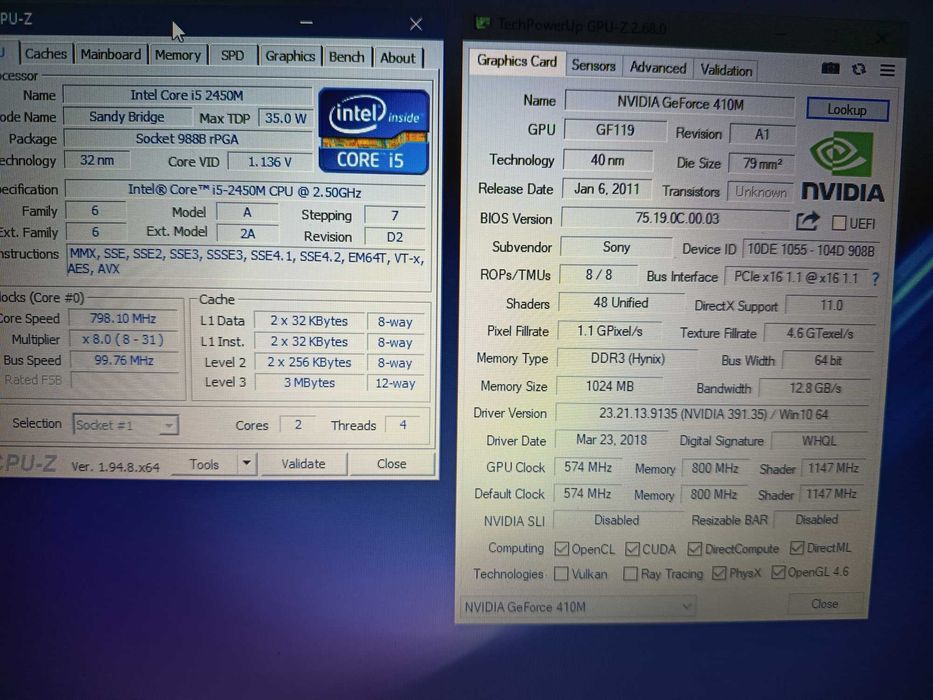Toggle the Vulkan checkbox

tap(561, 574)
